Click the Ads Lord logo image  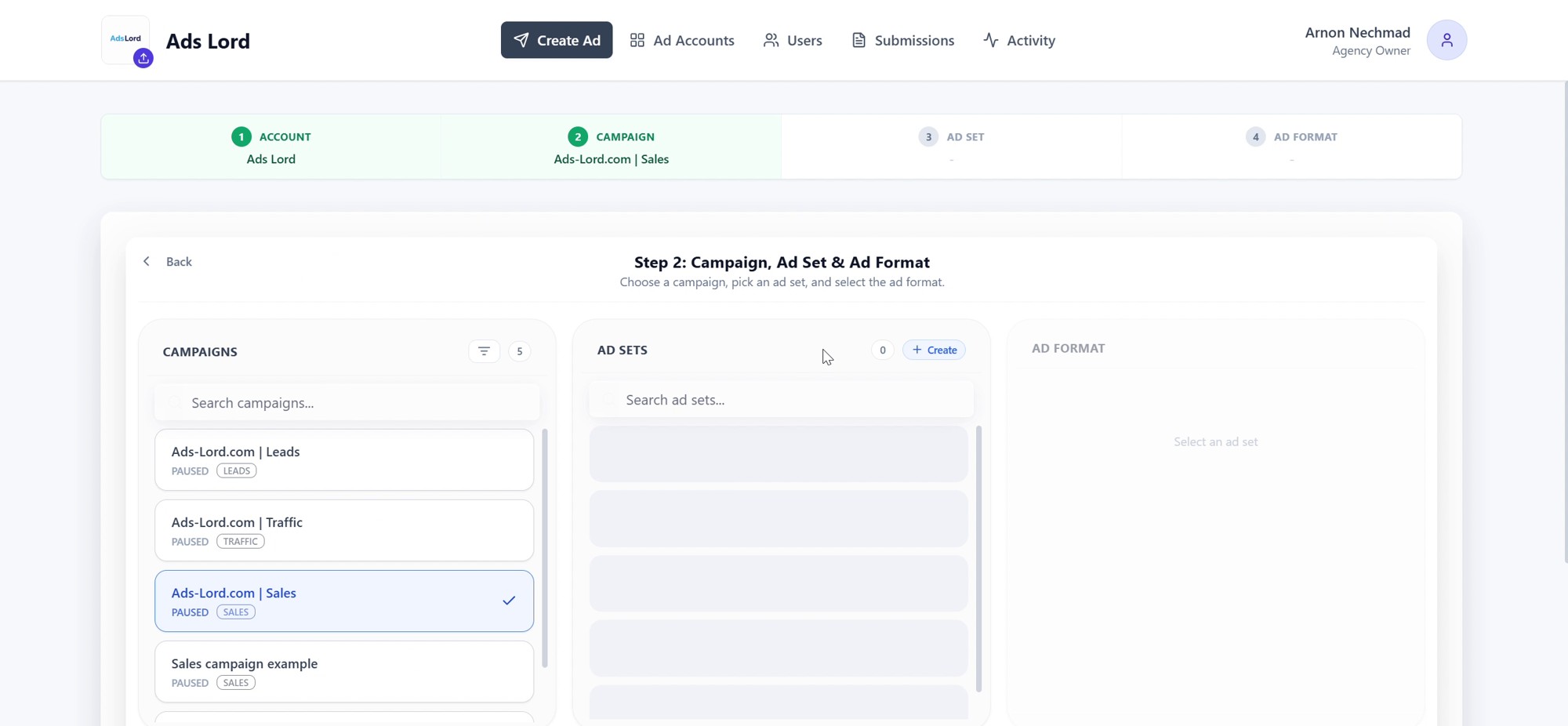tap(125, 39)
